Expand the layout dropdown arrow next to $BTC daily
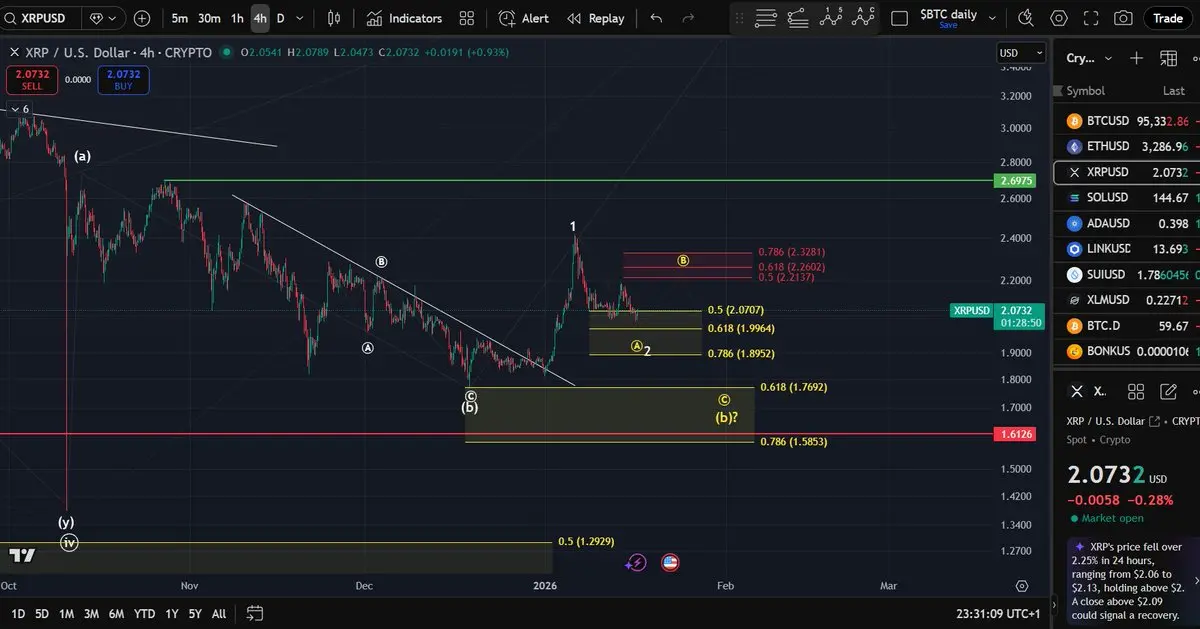Image resolution: width=1200 pixels, height=629 pixels. click(x=991, y=16)
